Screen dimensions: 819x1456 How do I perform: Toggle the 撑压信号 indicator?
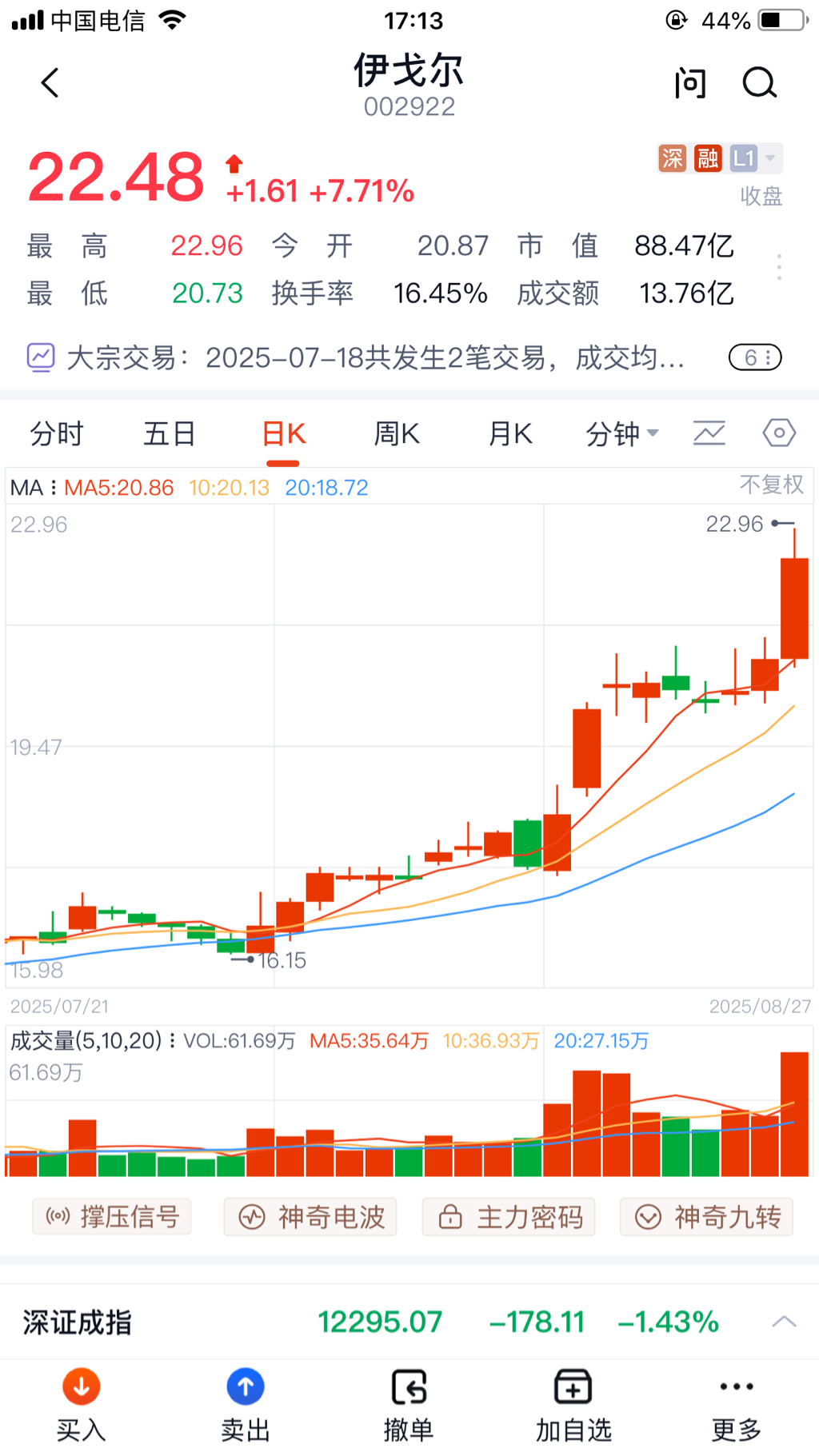tap(112, 1217)
